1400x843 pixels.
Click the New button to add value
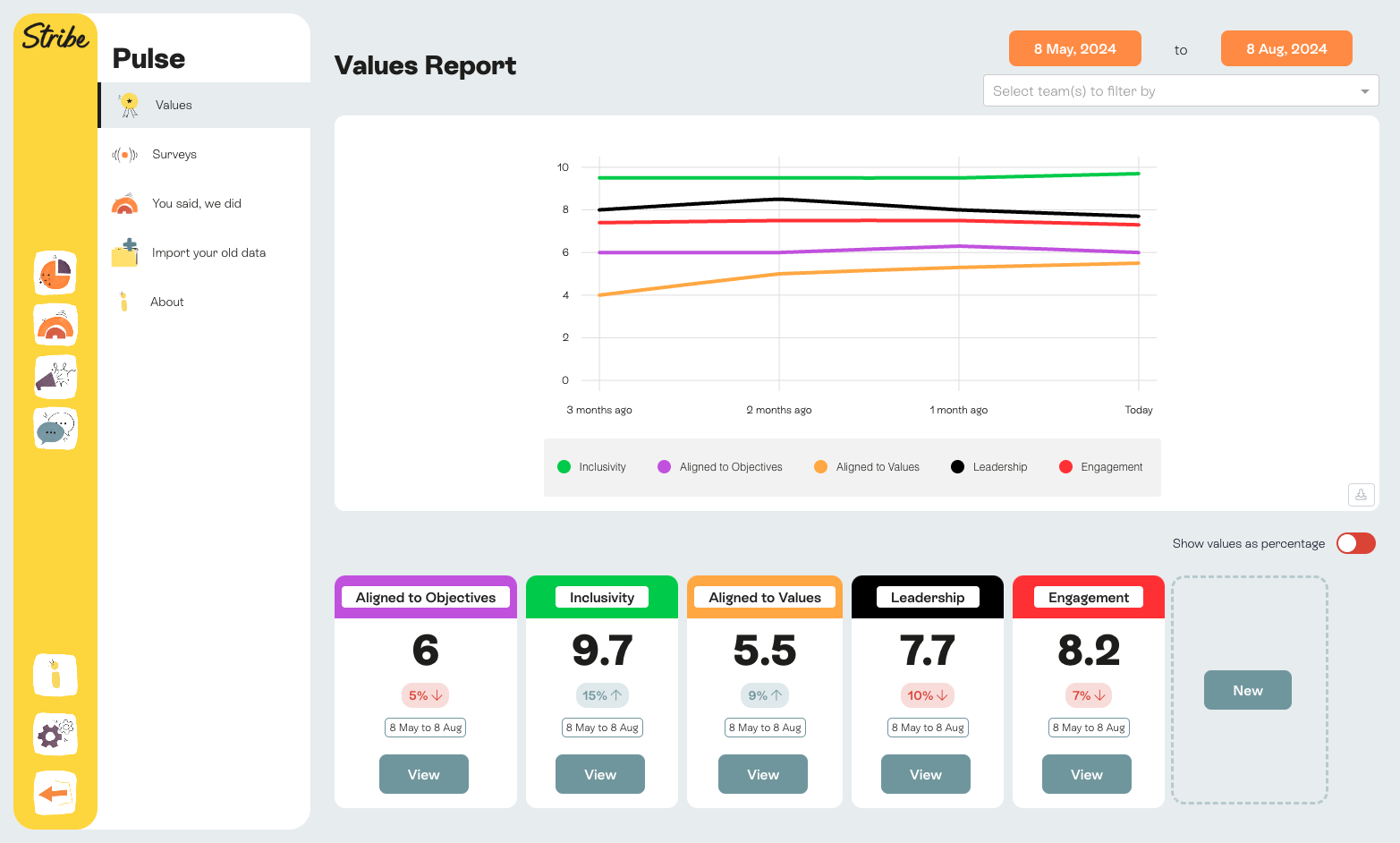1247,690
